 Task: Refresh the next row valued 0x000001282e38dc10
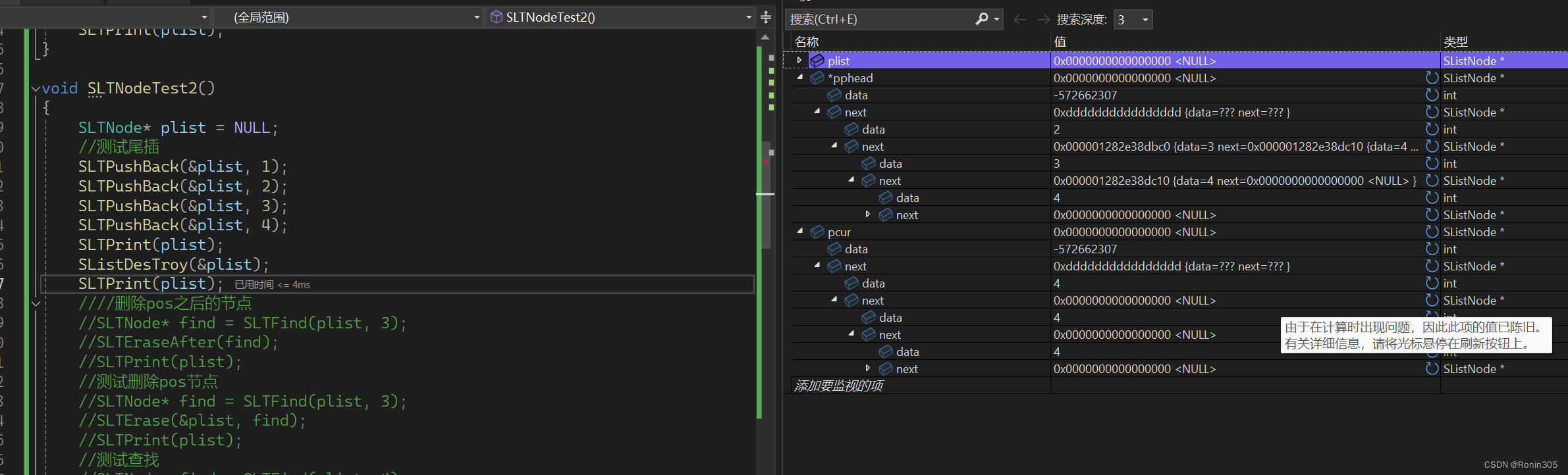coord(1432,180)
